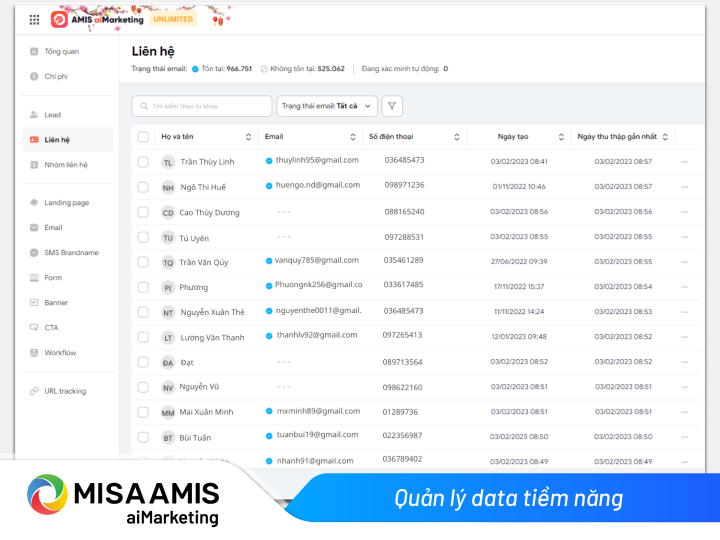720x540 pixels.
Task: Click verified badge next to thuylinh95@gmail.com
Action: [269, 161]
